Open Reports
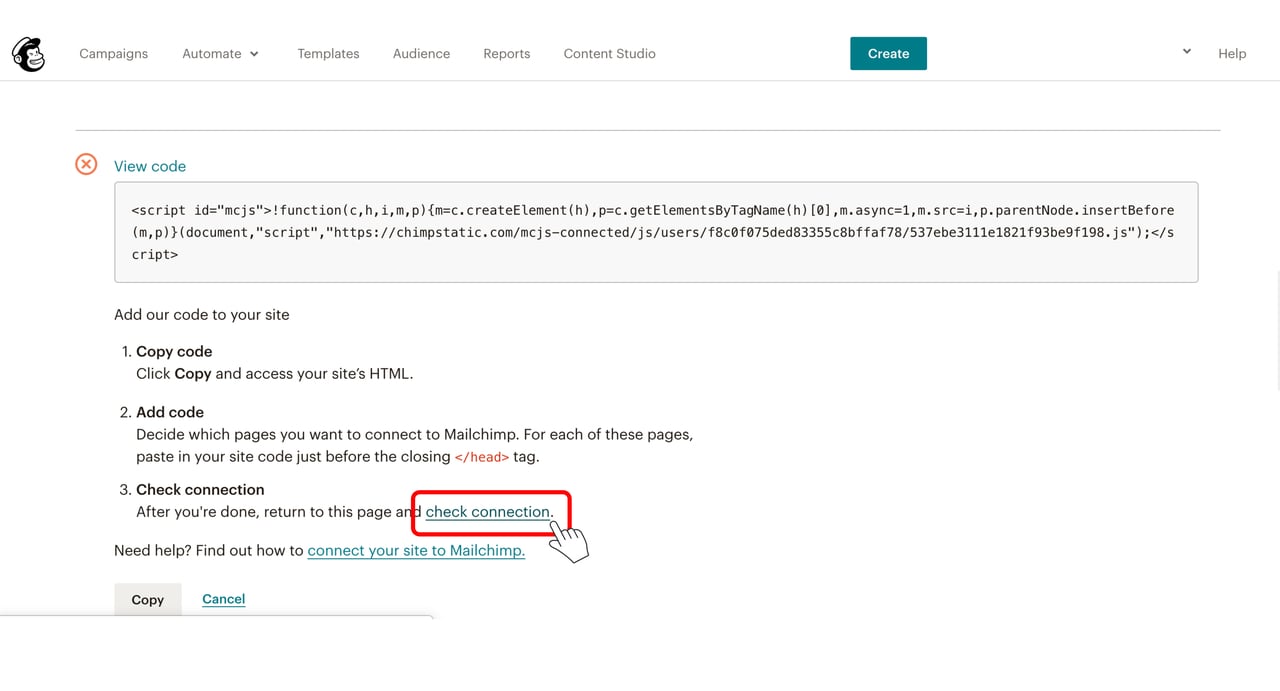This screenshot has width=1280, height=691. [507, 54]
